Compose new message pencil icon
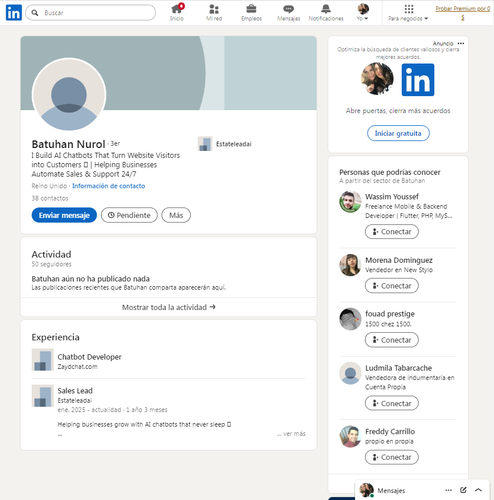 463,490
